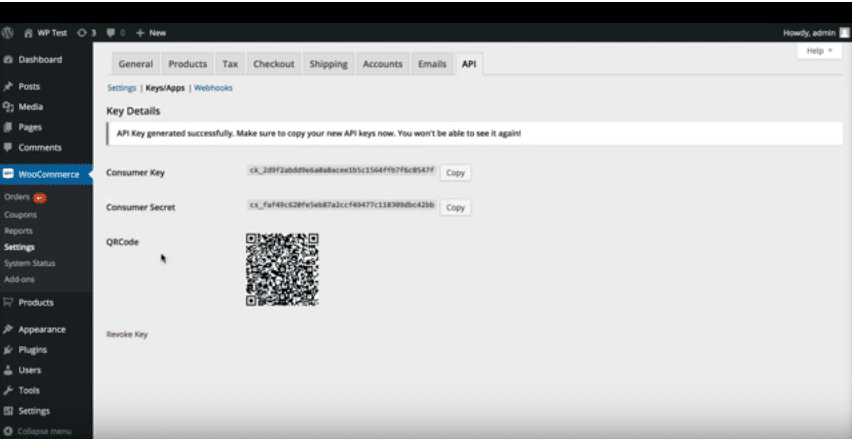Open Add-ons submenu item
The height and width of the screenshot is (439, 852).
[20, 279]
